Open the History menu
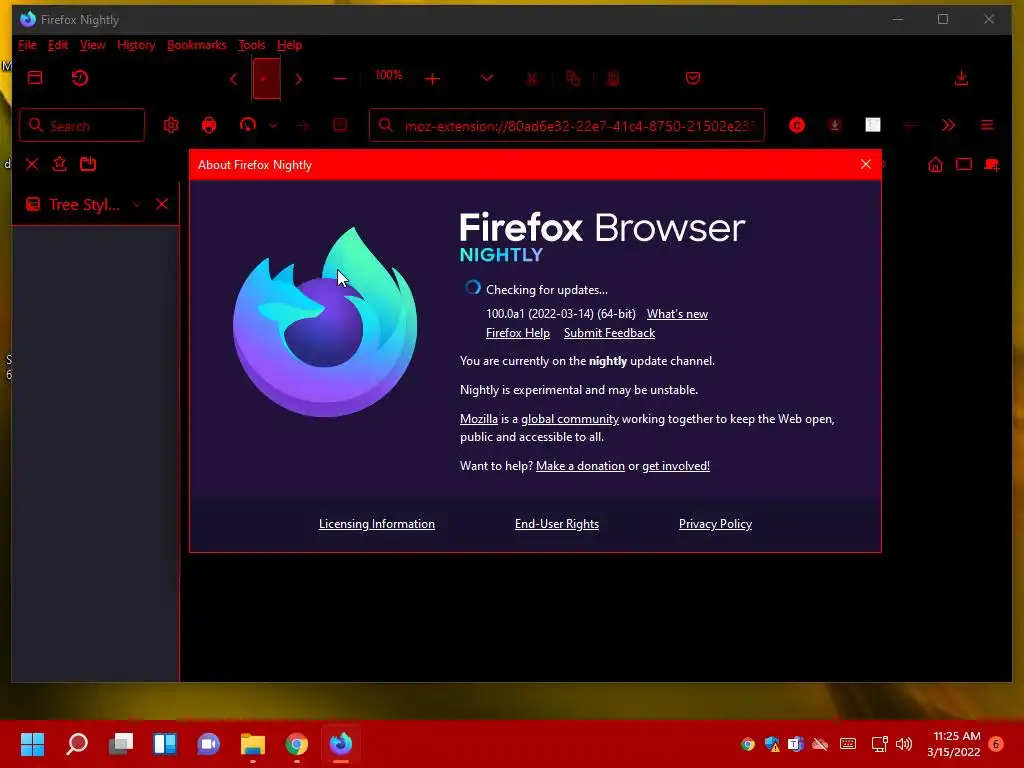The image size is (1024, 768). [x=136, y=45]
